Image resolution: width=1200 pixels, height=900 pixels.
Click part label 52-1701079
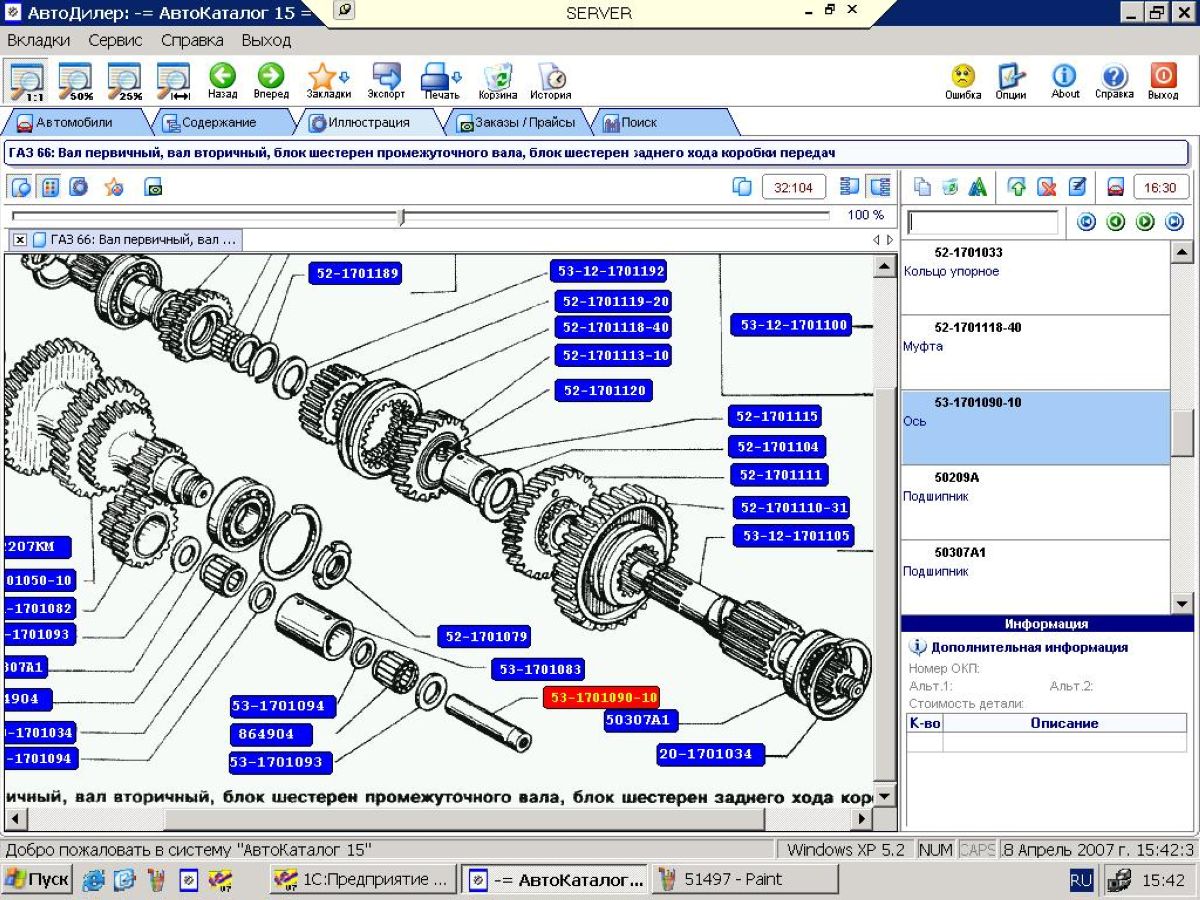[484, 636]
